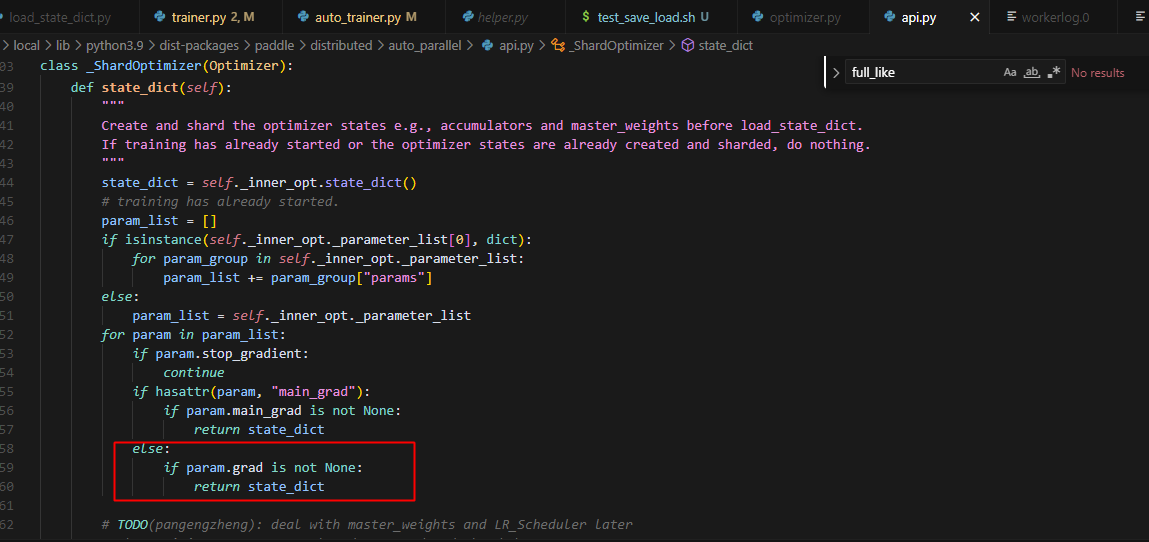Enable regular expression search toggle
Screen dimensions: 1149x542
coord(1053,73)
